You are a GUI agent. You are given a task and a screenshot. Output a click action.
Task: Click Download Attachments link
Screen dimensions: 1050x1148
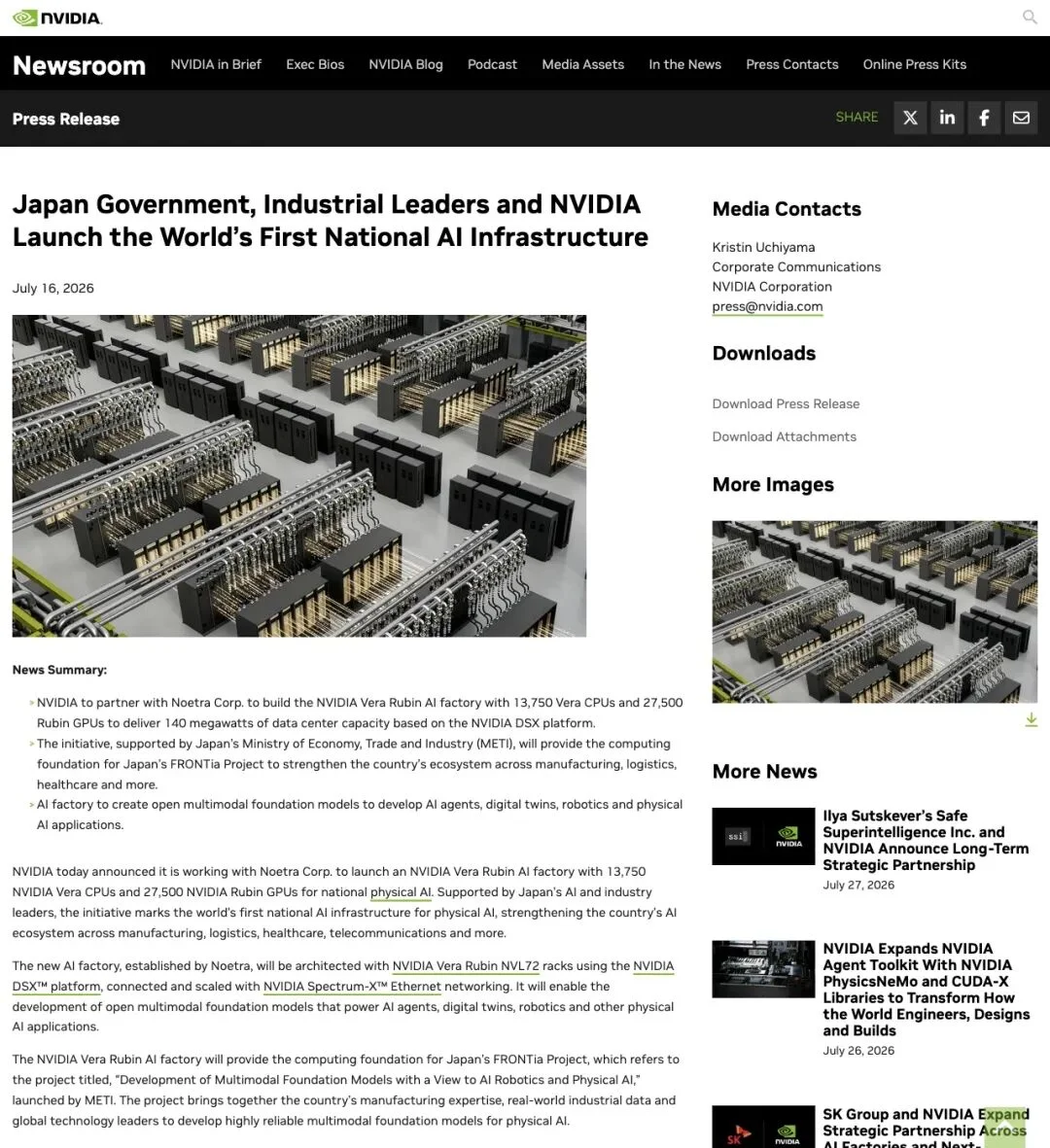point(785,437)
